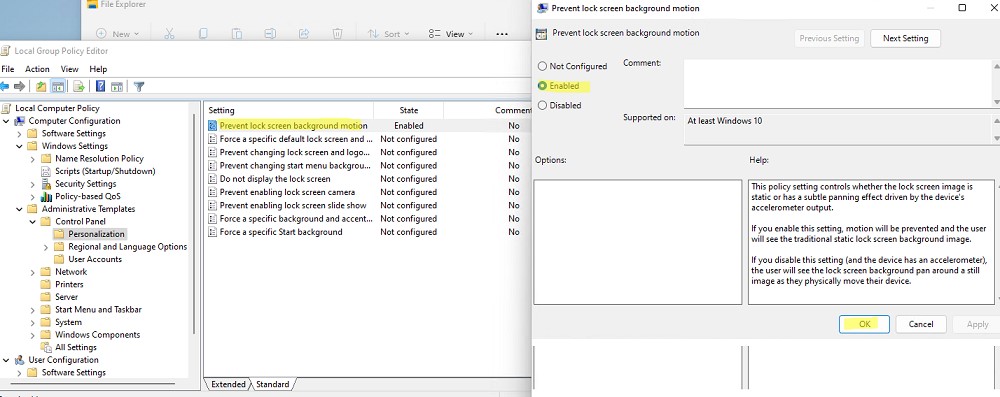Click inside the Comment text box
The height and width of the screenshot is (397, 1000).
837,83
